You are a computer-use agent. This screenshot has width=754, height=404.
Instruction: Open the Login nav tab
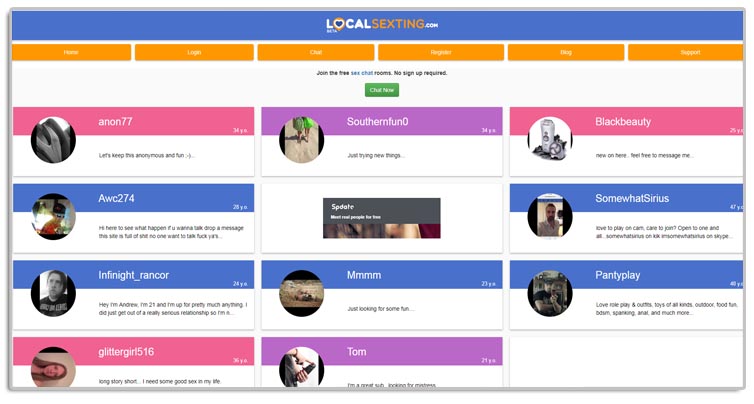[194, 52]
